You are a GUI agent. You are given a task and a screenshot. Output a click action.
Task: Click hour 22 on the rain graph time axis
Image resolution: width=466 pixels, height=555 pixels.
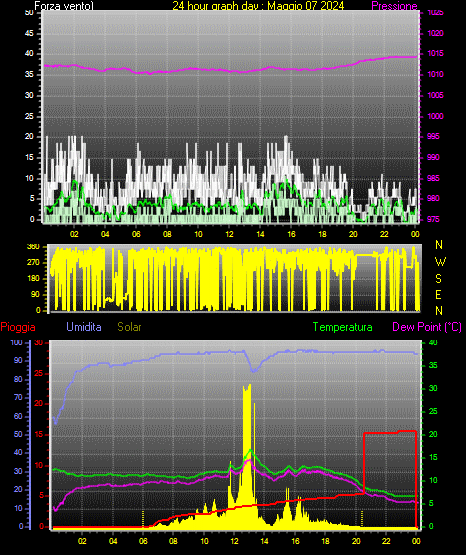click(386, 541)
